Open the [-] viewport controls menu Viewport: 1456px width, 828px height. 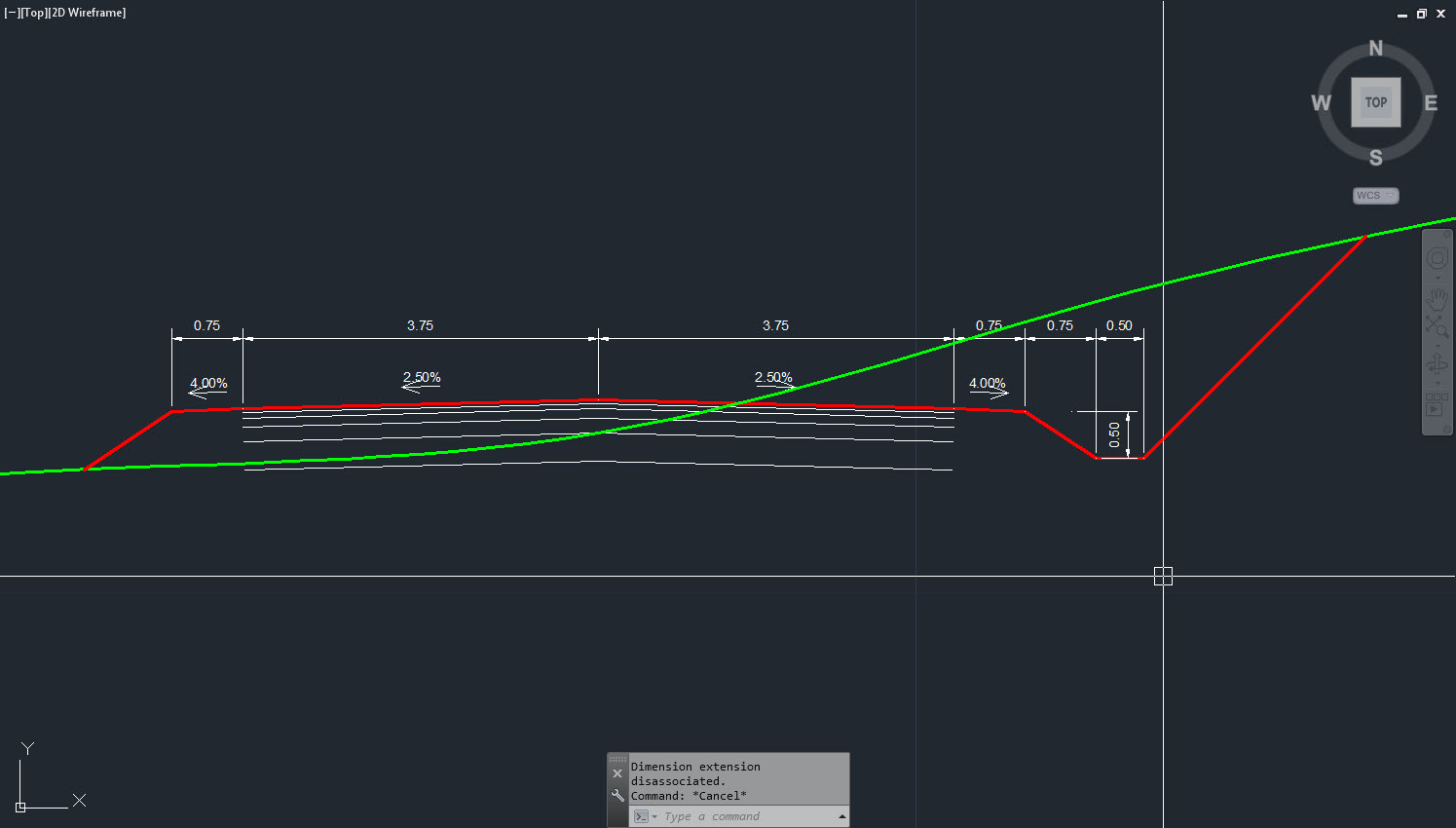pos(11,13)
